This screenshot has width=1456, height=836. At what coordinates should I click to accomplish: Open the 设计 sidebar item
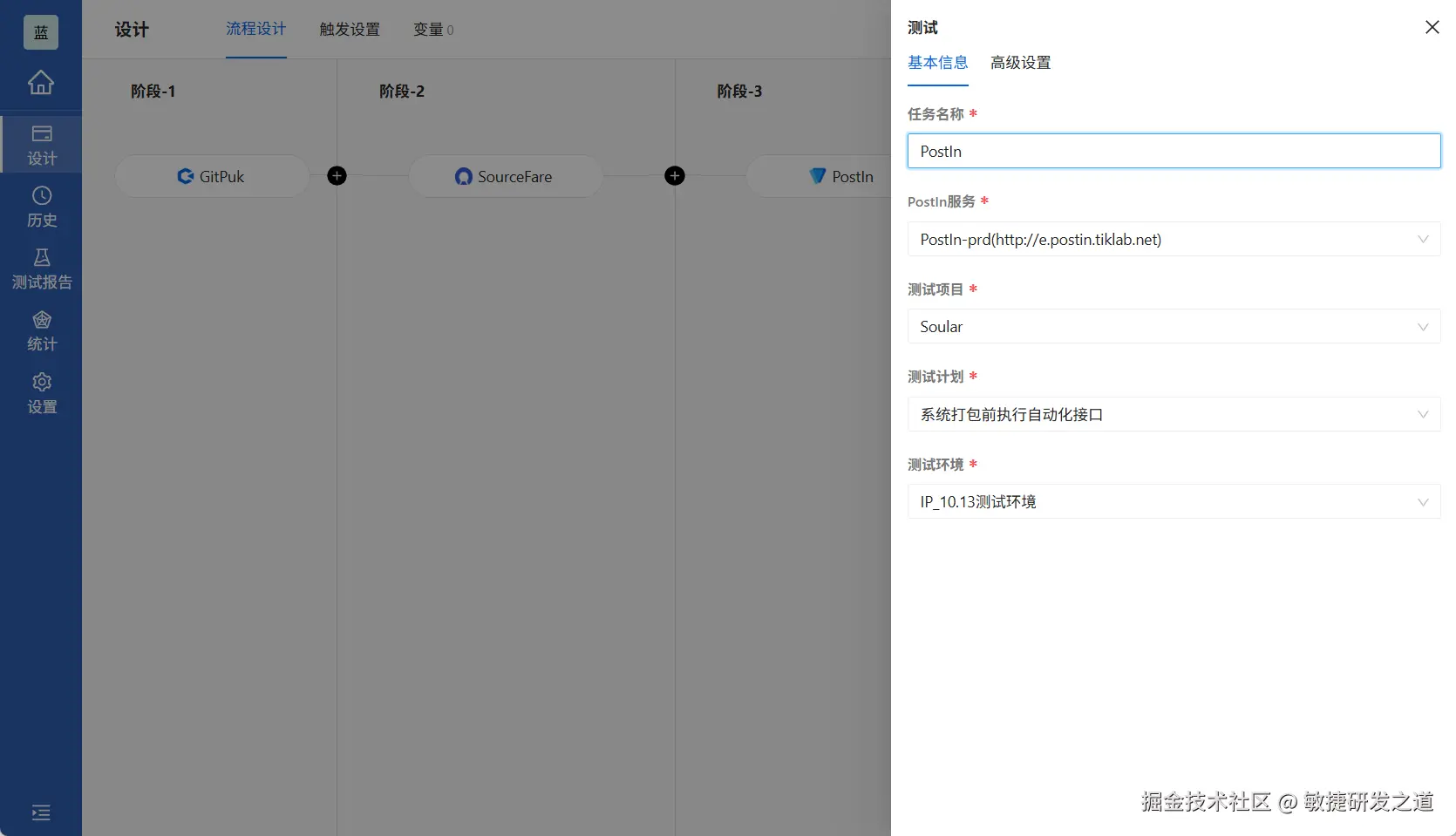point(41,145)
